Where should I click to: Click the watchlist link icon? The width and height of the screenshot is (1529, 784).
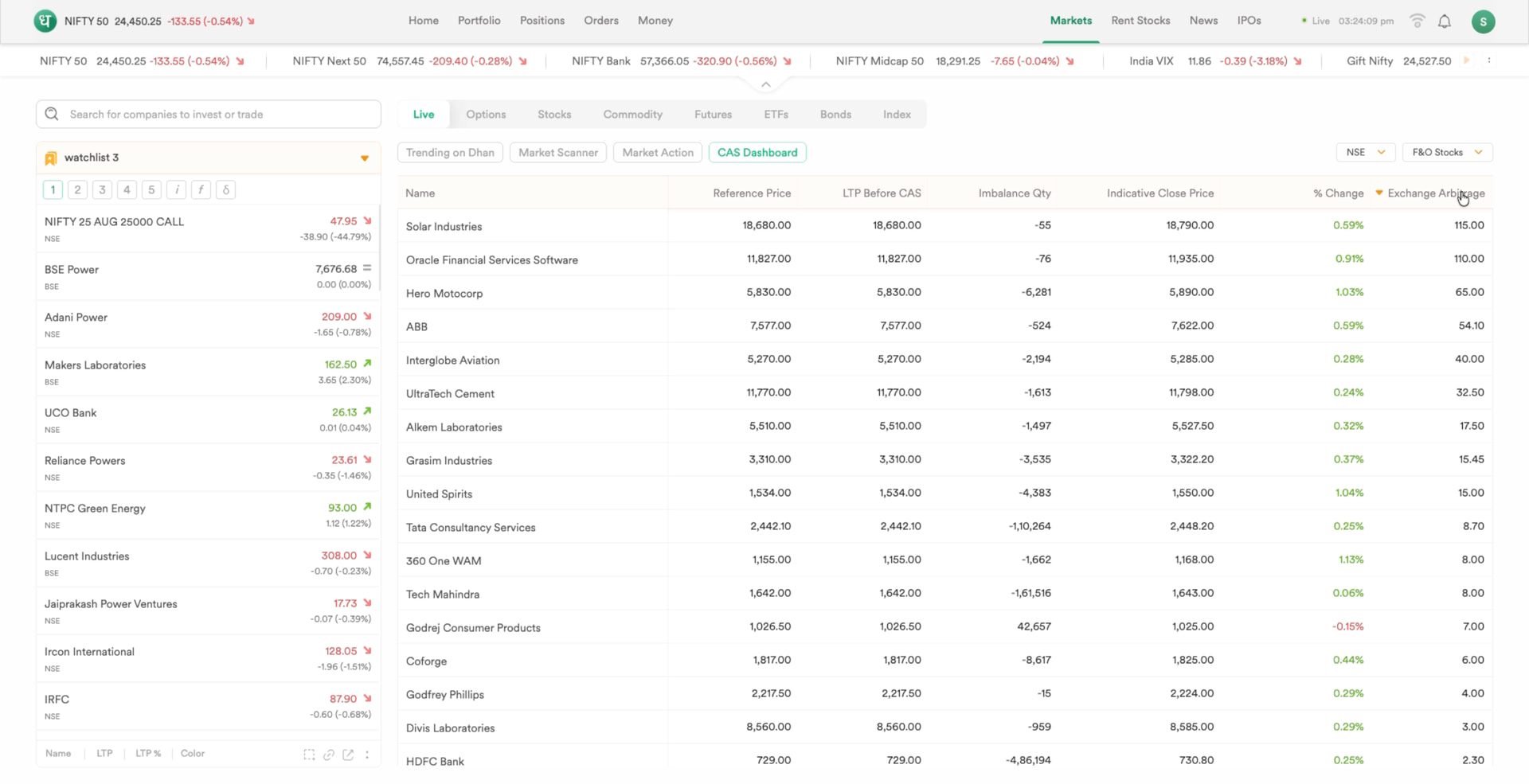(329, 755)
